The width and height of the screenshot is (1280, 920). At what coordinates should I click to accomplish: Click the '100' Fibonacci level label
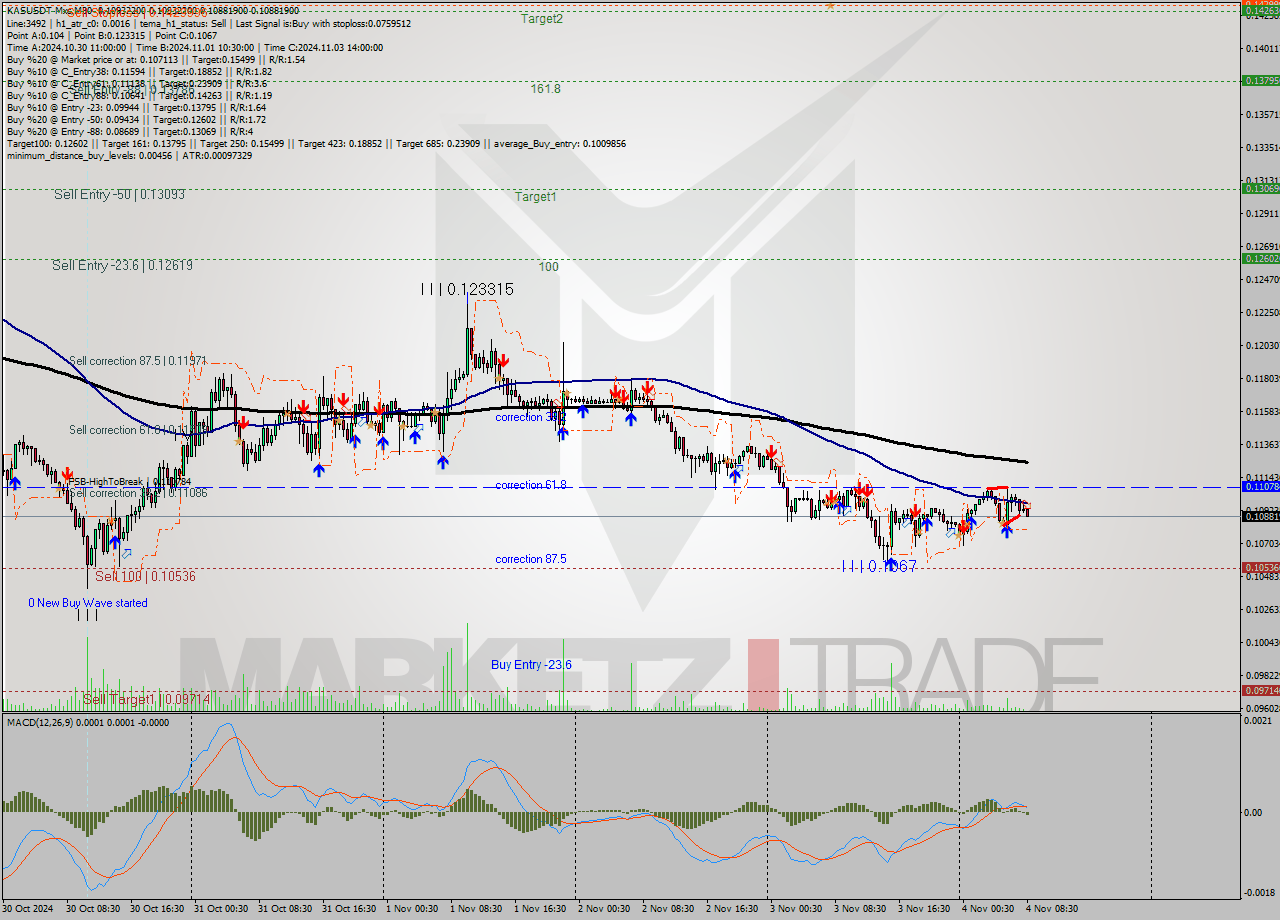(548, 267)
